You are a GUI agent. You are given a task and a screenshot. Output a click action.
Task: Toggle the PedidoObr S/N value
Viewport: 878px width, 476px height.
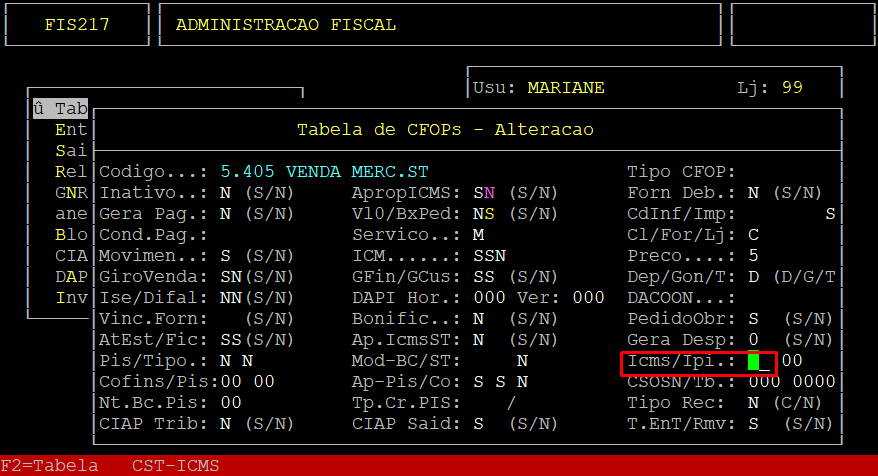pos(753,319)
